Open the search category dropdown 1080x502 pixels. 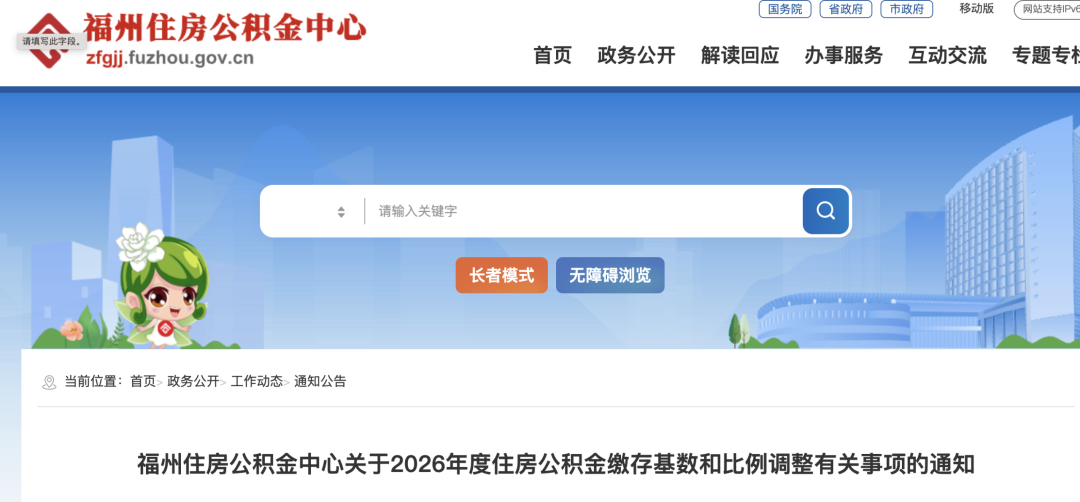coord(313,211)
